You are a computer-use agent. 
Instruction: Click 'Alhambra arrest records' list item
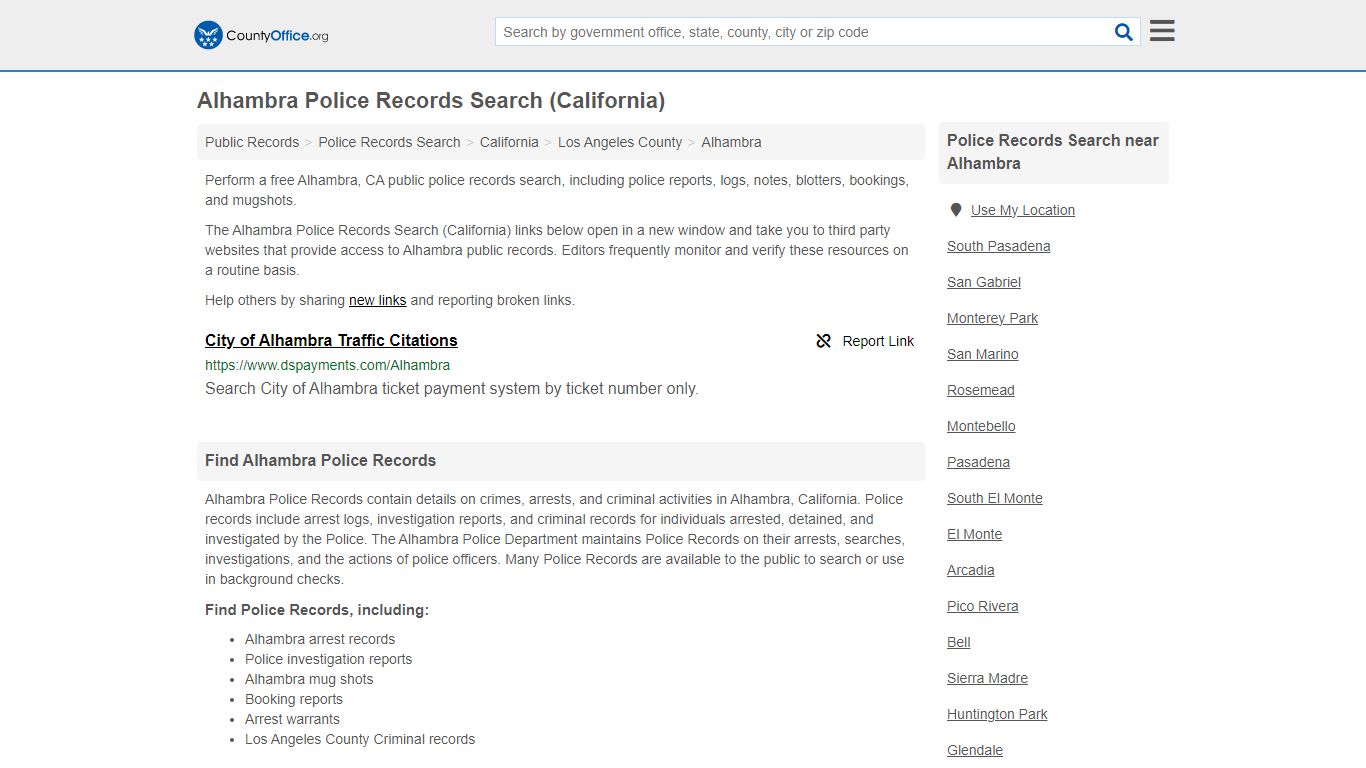pos(320,639)
